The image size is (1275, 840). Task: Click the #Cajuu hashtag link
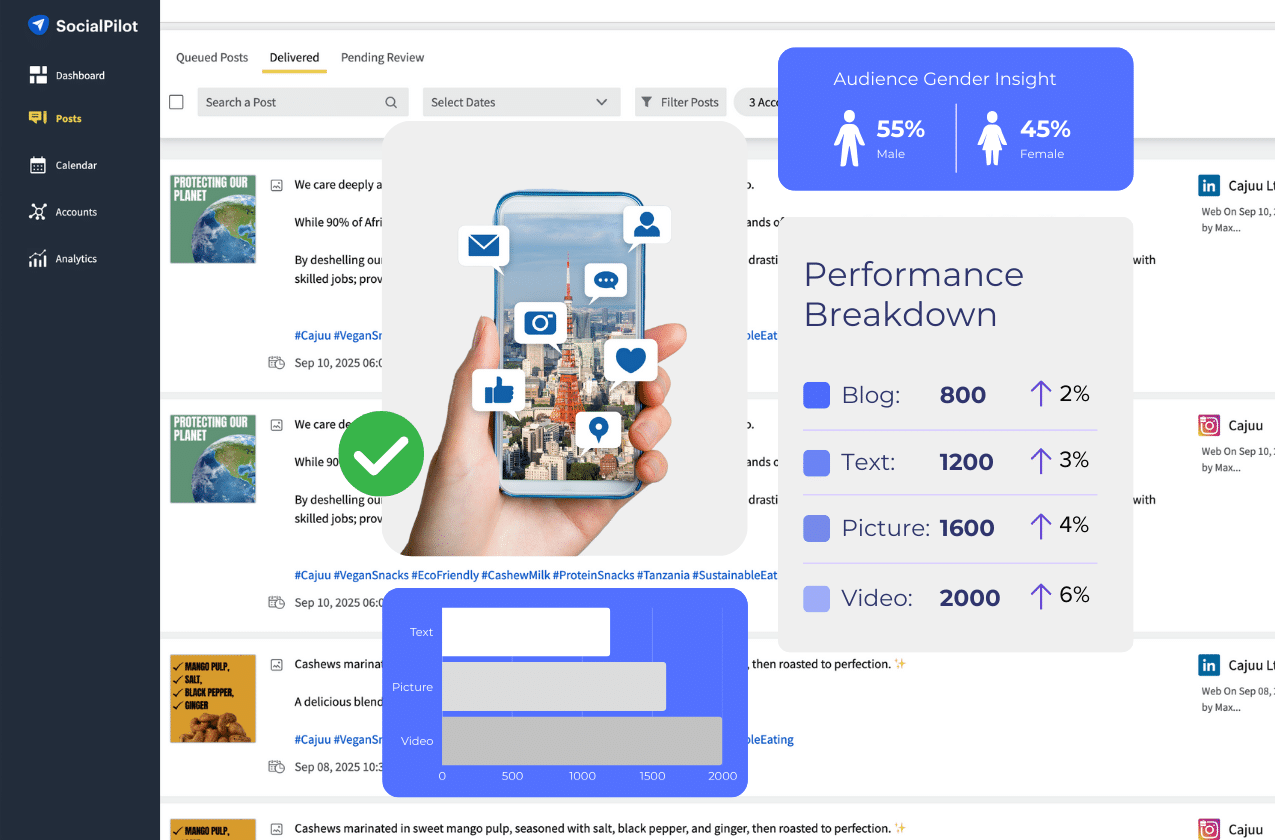(312, 575)
